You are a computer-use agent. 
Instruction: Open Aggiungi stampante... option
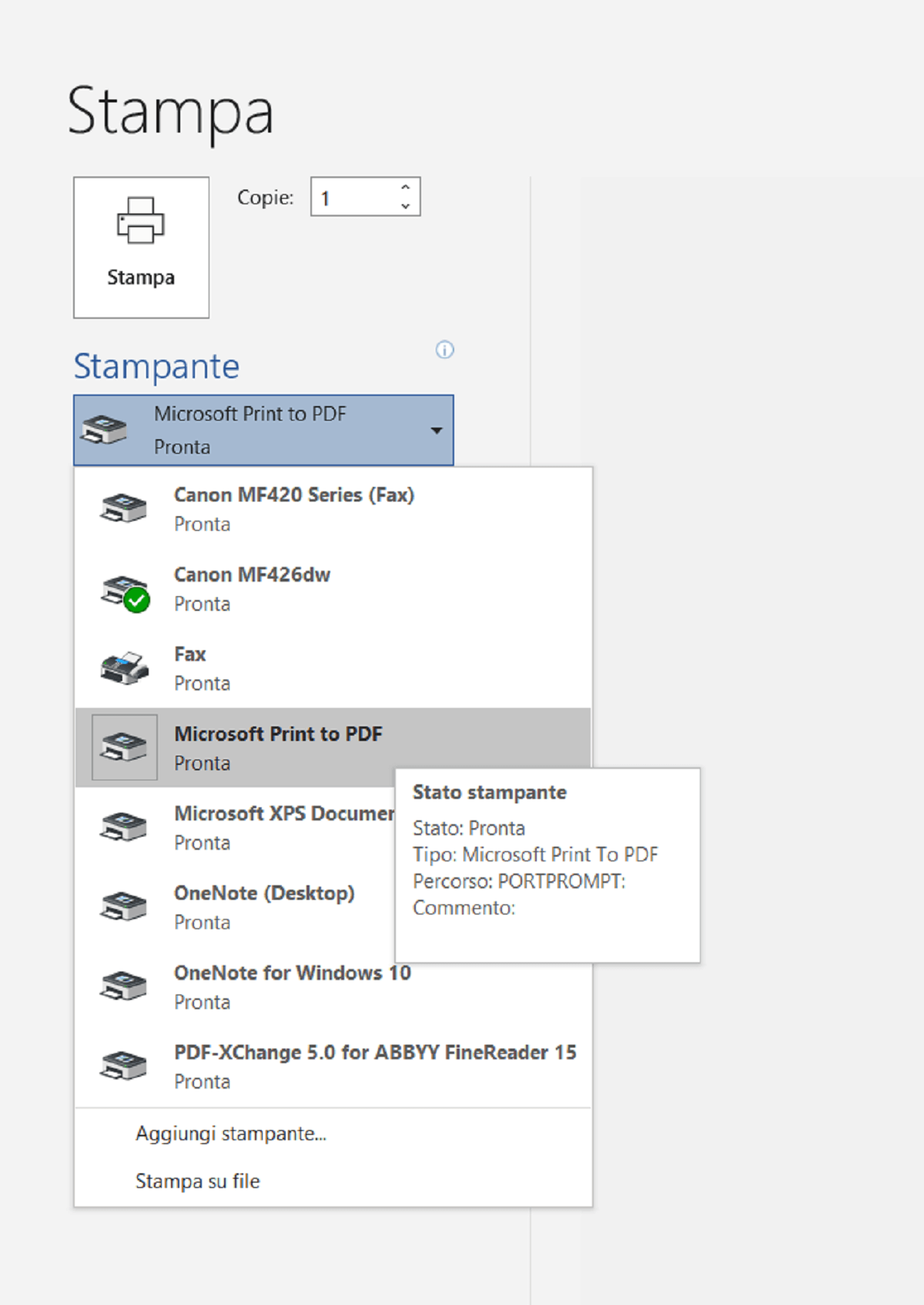(333, 1133)
